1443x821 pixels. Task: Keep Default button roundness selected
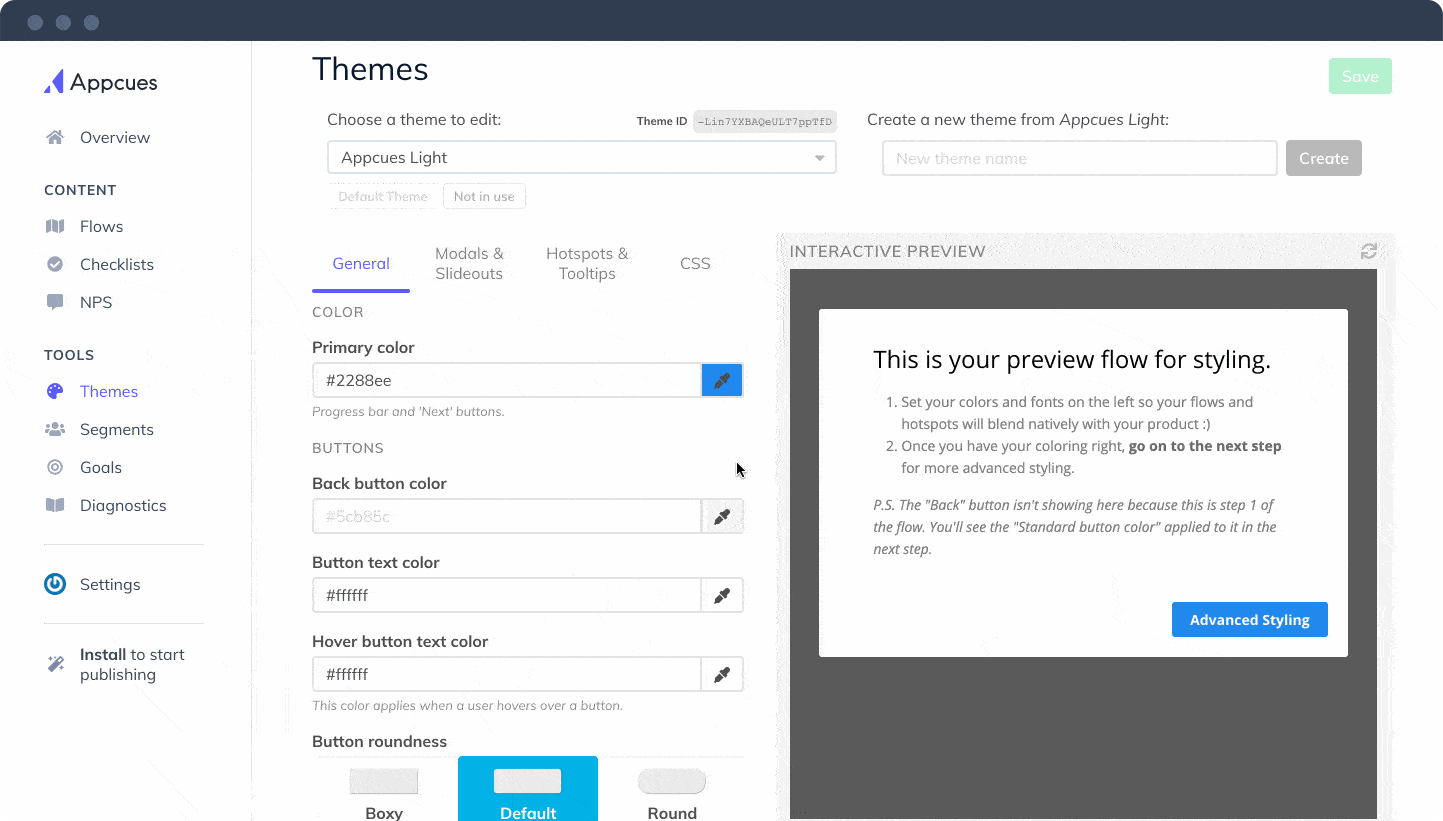tap(527, 790)
